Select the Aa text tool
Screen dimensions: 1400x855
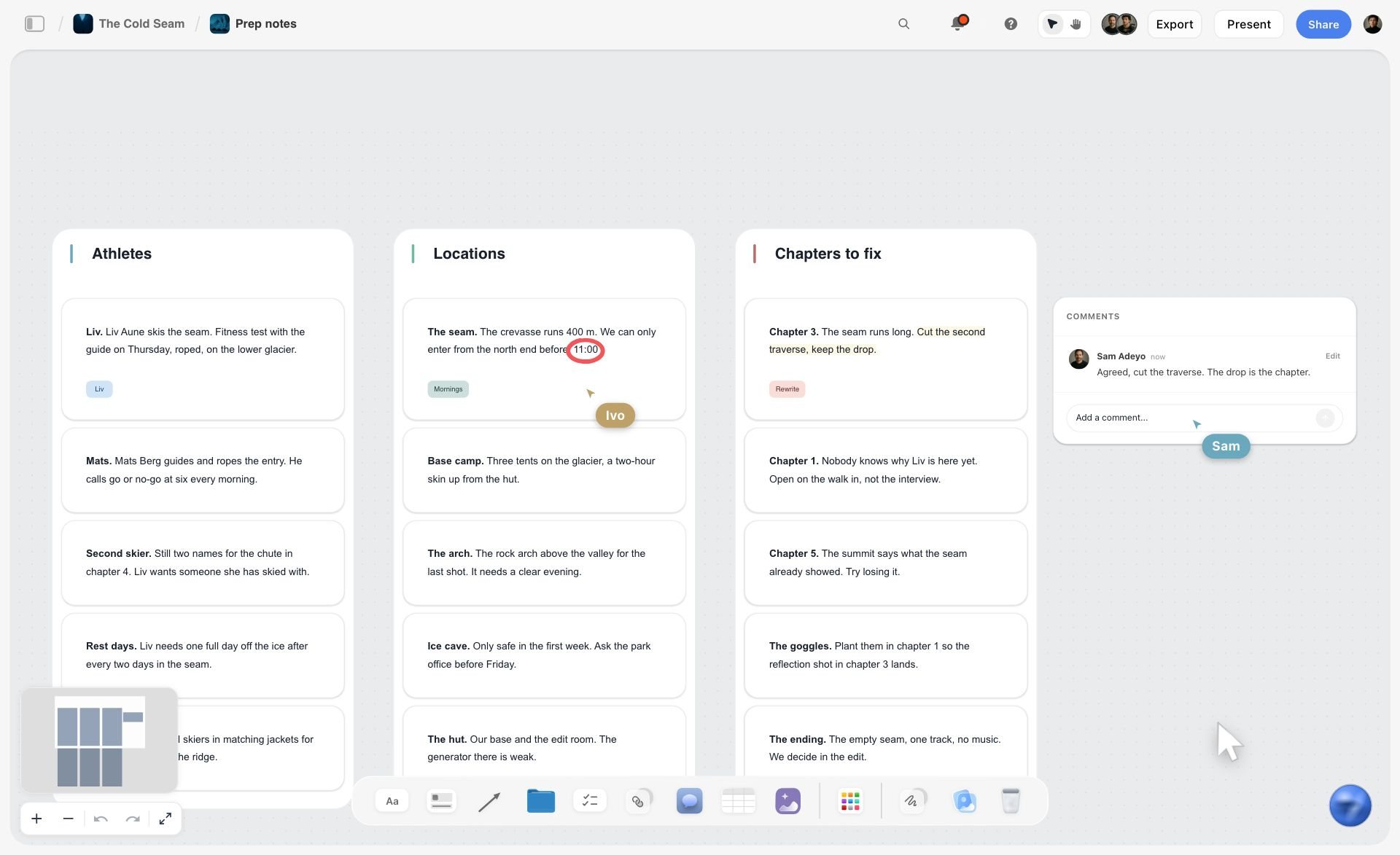[392, 801]
